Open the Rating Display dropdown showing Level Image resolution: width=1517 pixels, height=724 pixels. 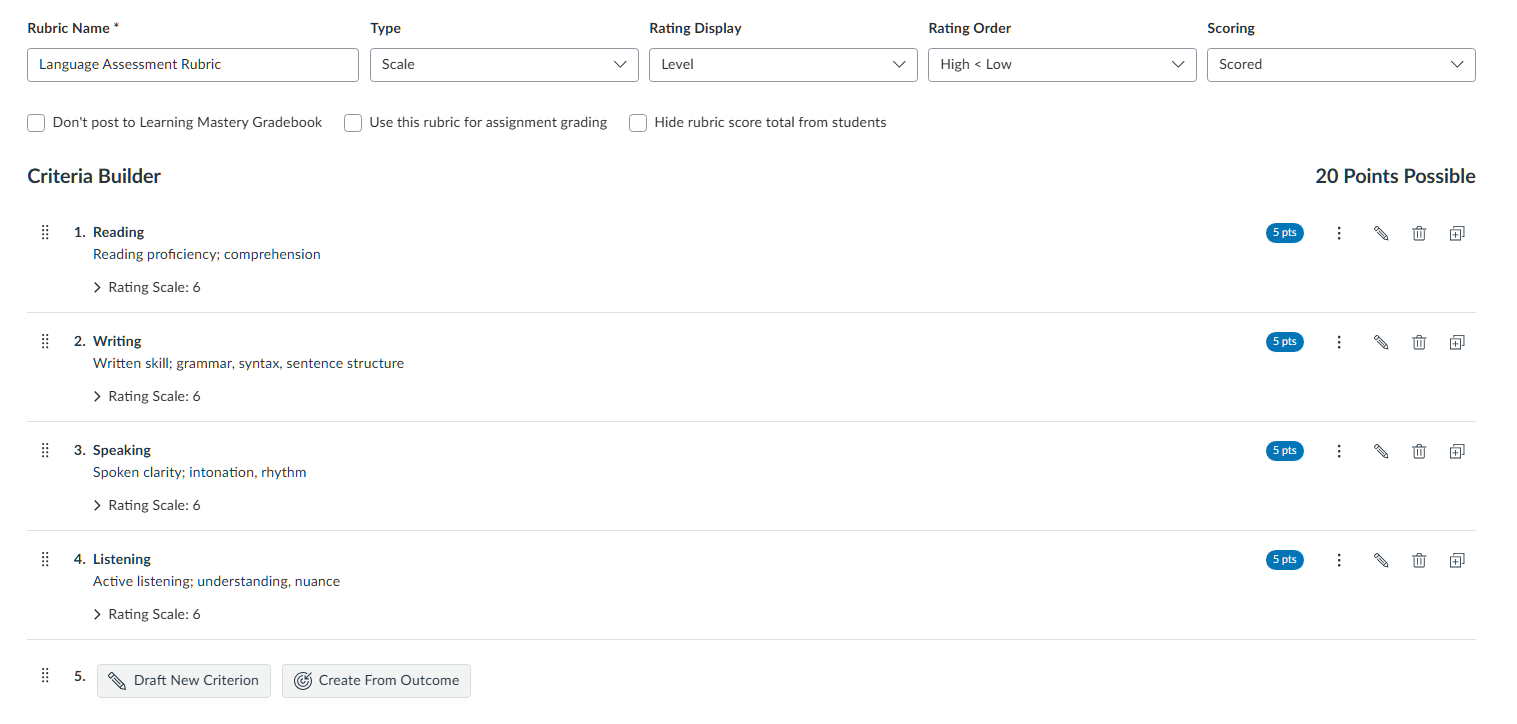pyautogui.click(x=783, y=64)
